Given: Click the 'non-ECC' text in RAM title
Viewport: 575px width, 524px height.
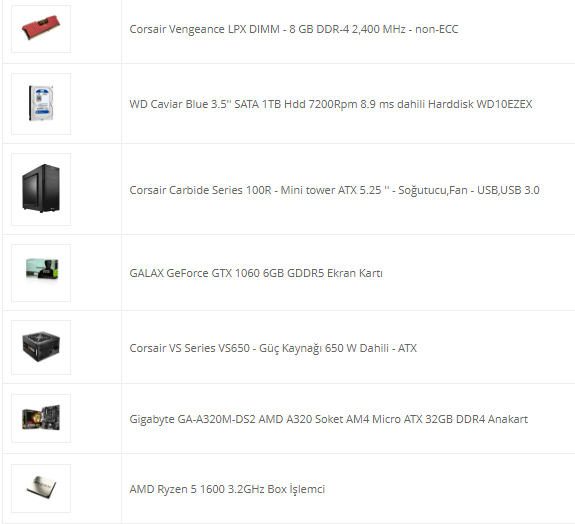Looking at the screenshot, I should point(437,29).
